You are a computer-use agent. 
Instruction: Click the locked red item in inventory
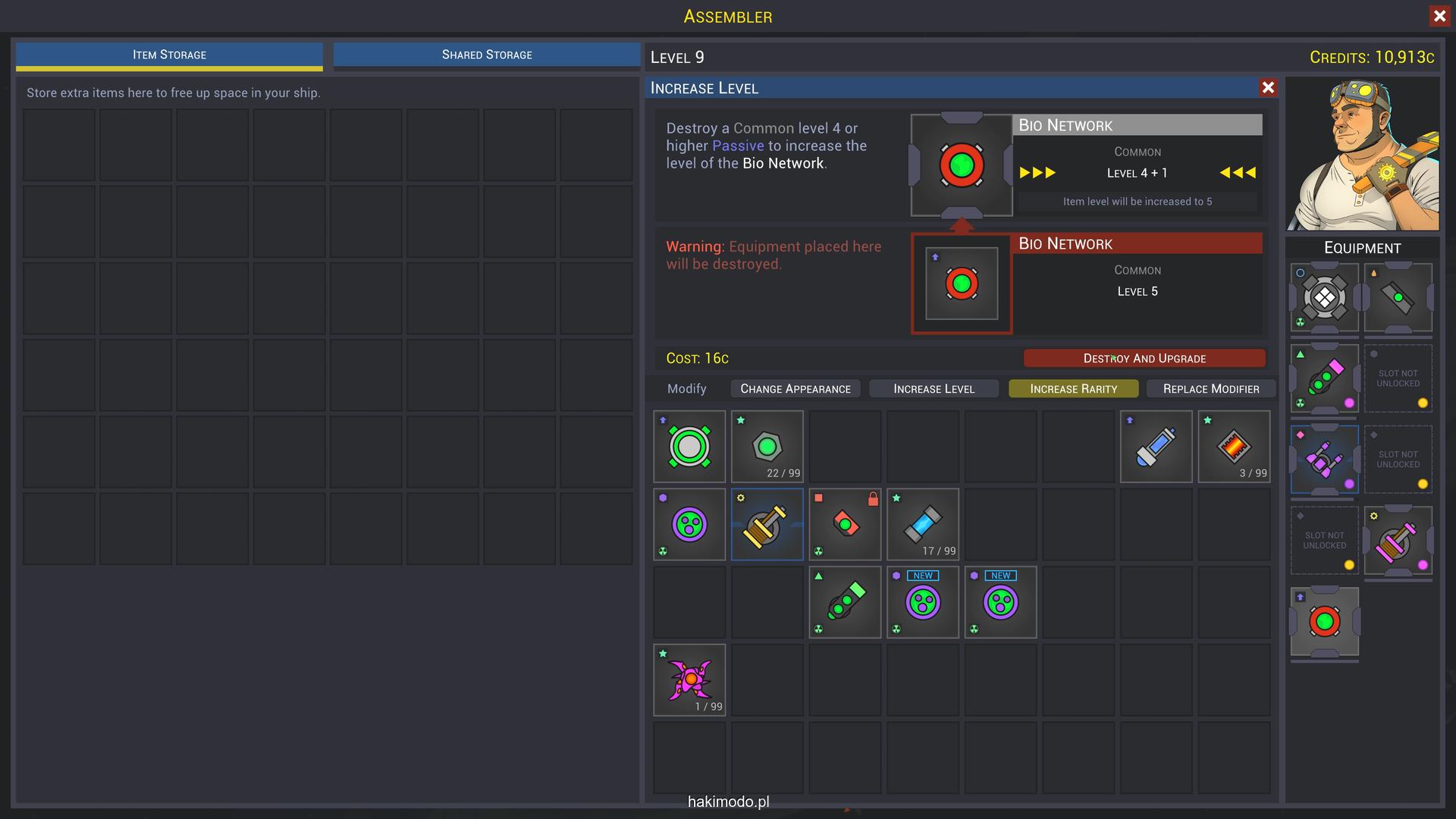click(845, 524)
